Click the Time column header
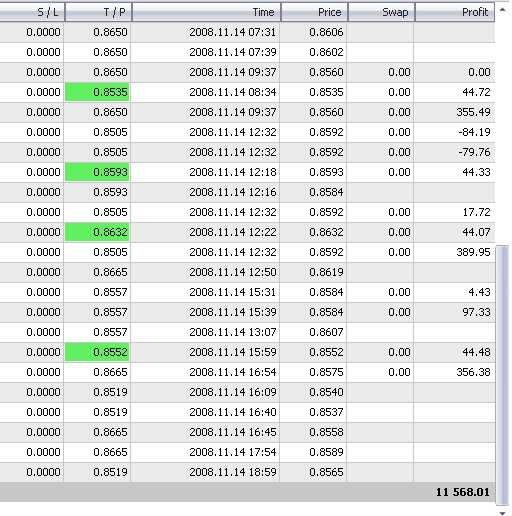512x516 pixels. coord(206,12)
